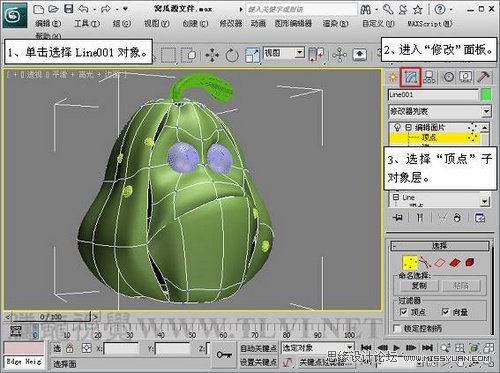Select the Rotate tool

232,55
